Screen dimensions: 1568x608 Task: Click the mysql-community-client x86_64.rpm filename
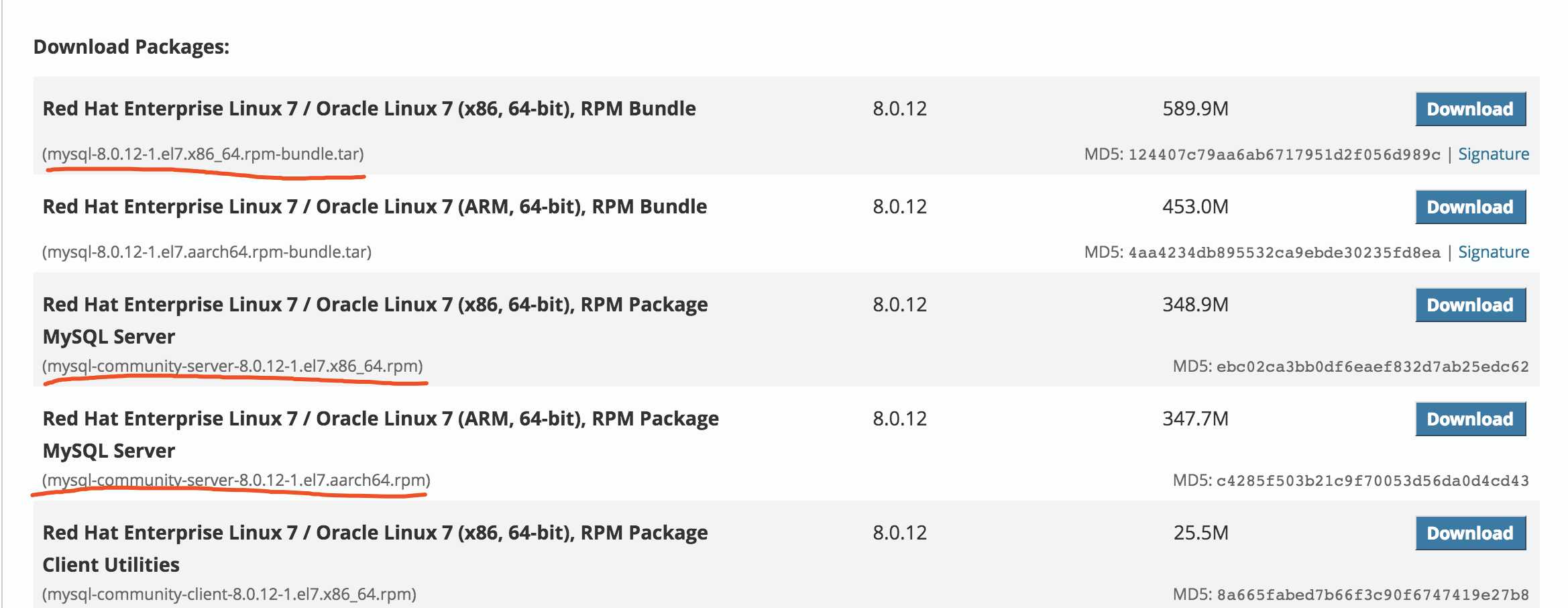pos(229,595)
